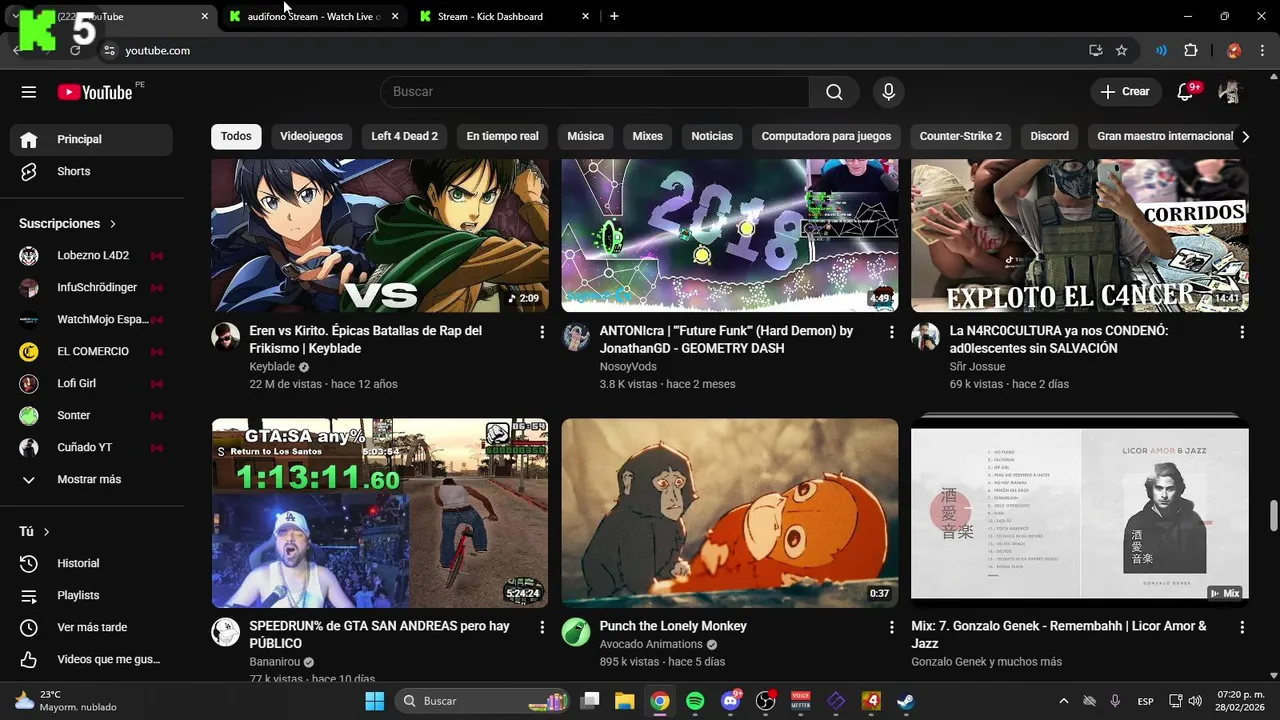The width and height of the screenshot is (1280, 720).
Task: Open Avocado Animations channel link
Action: tap(651, 644)
